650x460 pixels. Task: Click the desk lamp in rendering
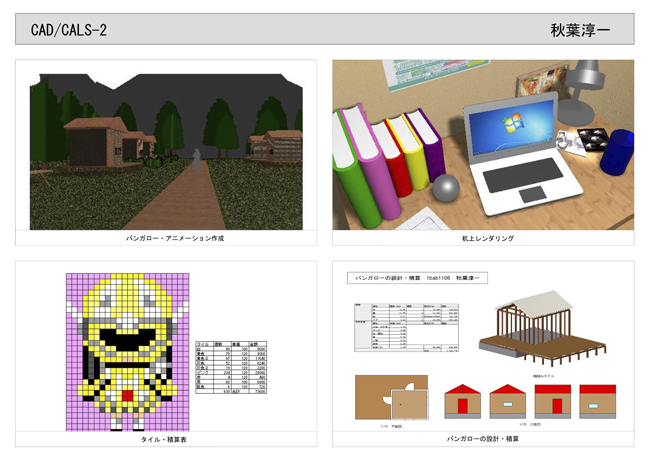click(582, 92)
